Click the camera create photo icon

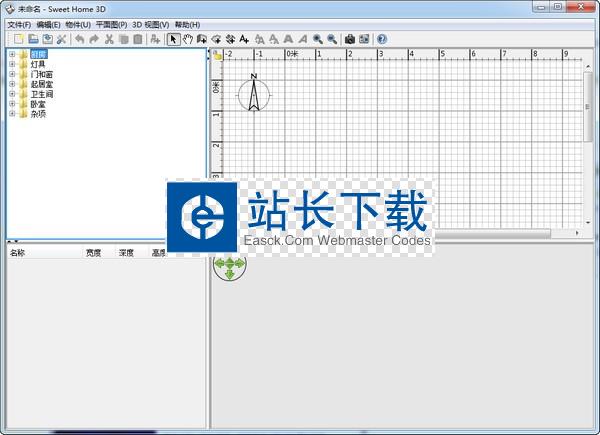[350, 39]
